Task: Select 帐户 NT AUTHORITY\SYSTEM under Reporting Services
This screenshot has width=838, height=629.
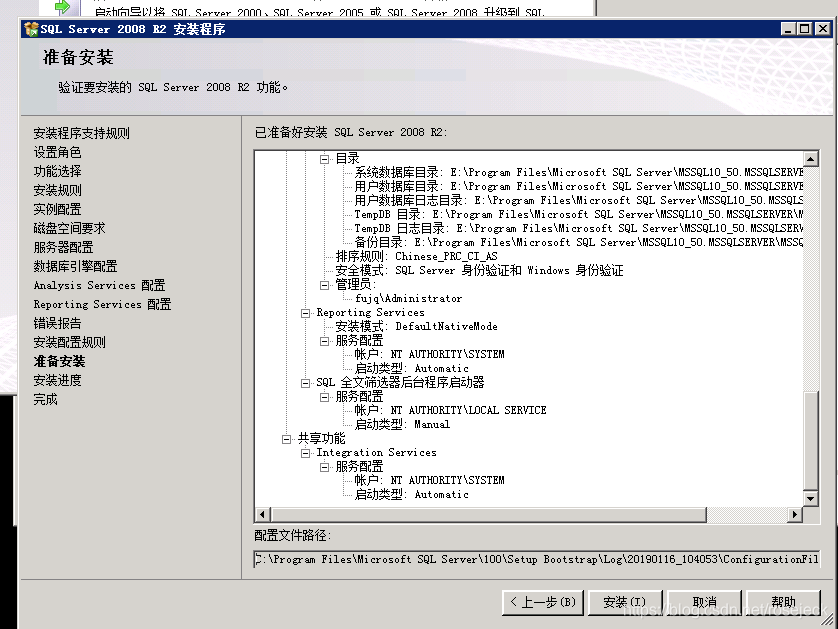Action: (430, 354)
